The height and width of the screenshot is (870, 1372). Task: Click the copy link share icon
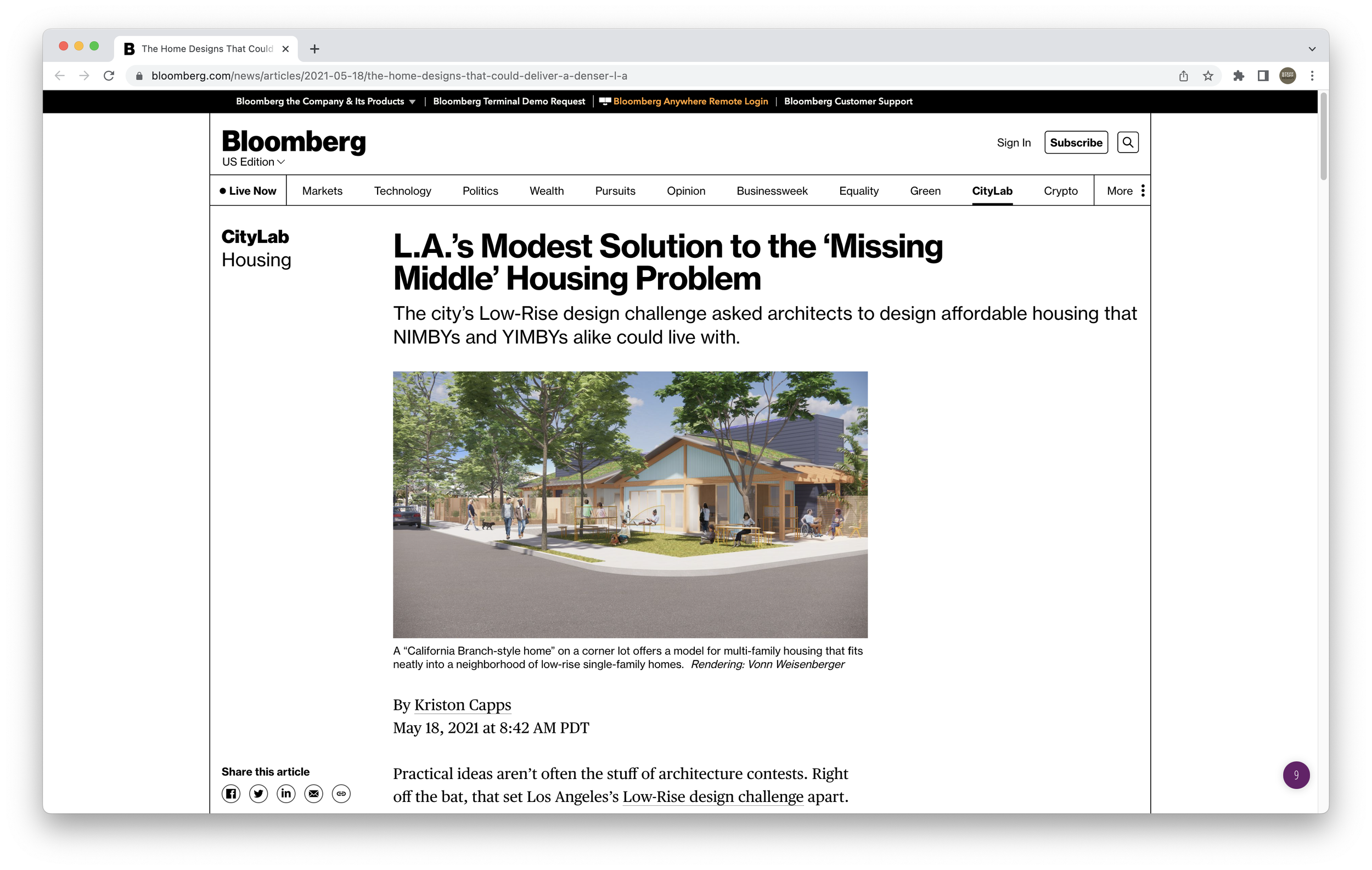coord(340,794)
